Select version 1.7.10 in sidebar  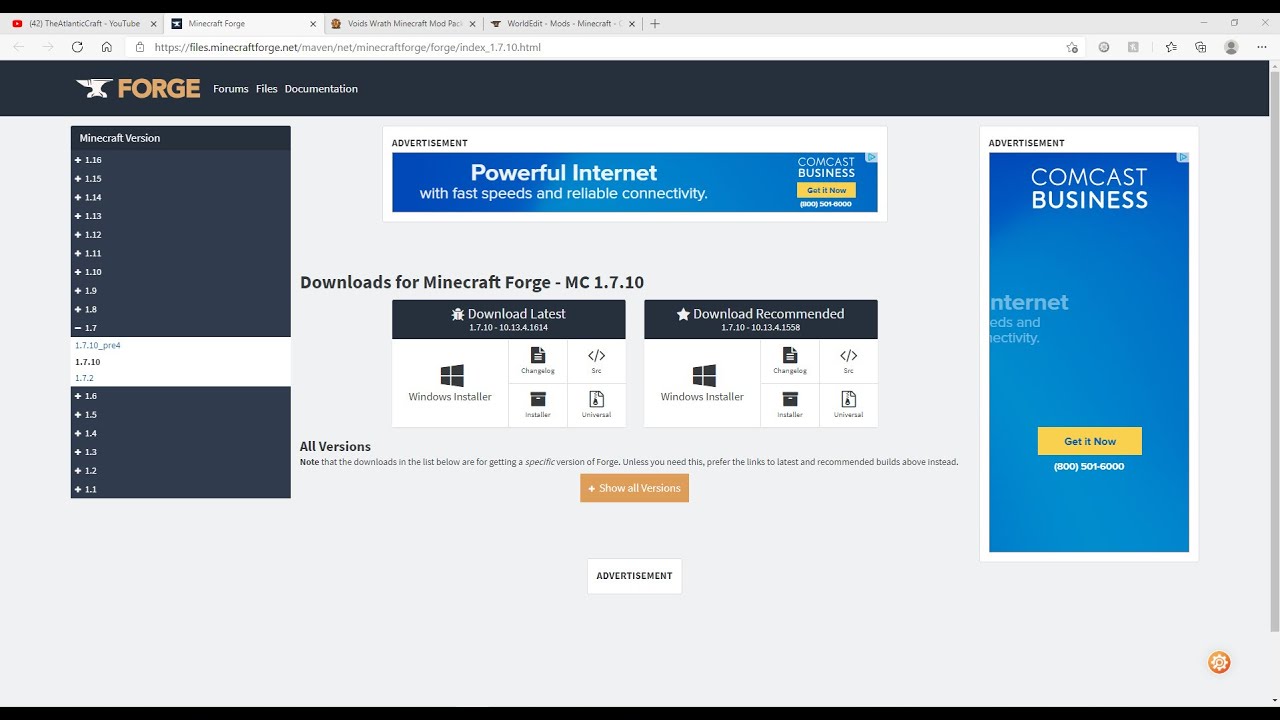coord(88,362)
